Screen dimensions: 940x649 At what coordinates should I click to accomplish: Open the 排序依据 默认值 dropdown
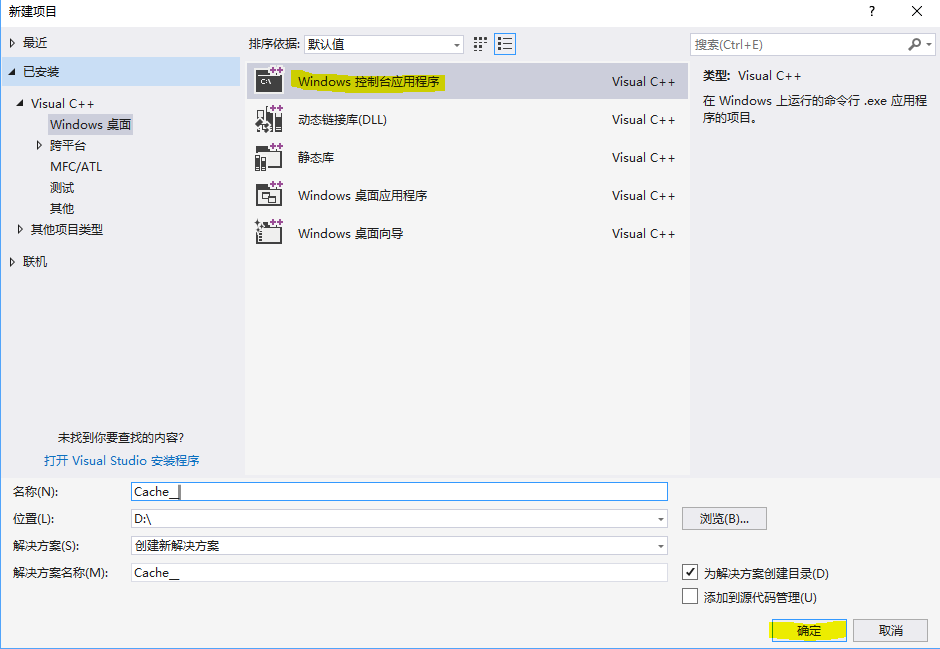(x=384, y=44)
